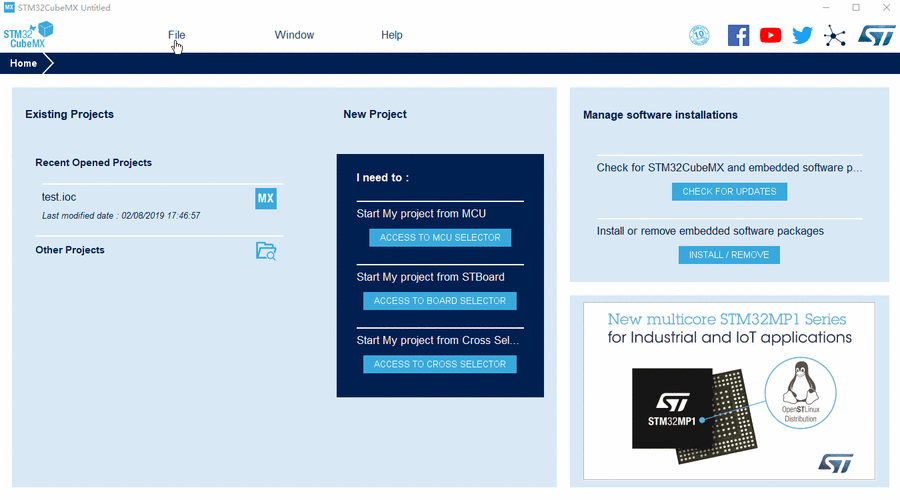The width and height of the screenshot is (900, 500).
Task: Click the STM32CubeMX logo
Action: coord(28,35)
